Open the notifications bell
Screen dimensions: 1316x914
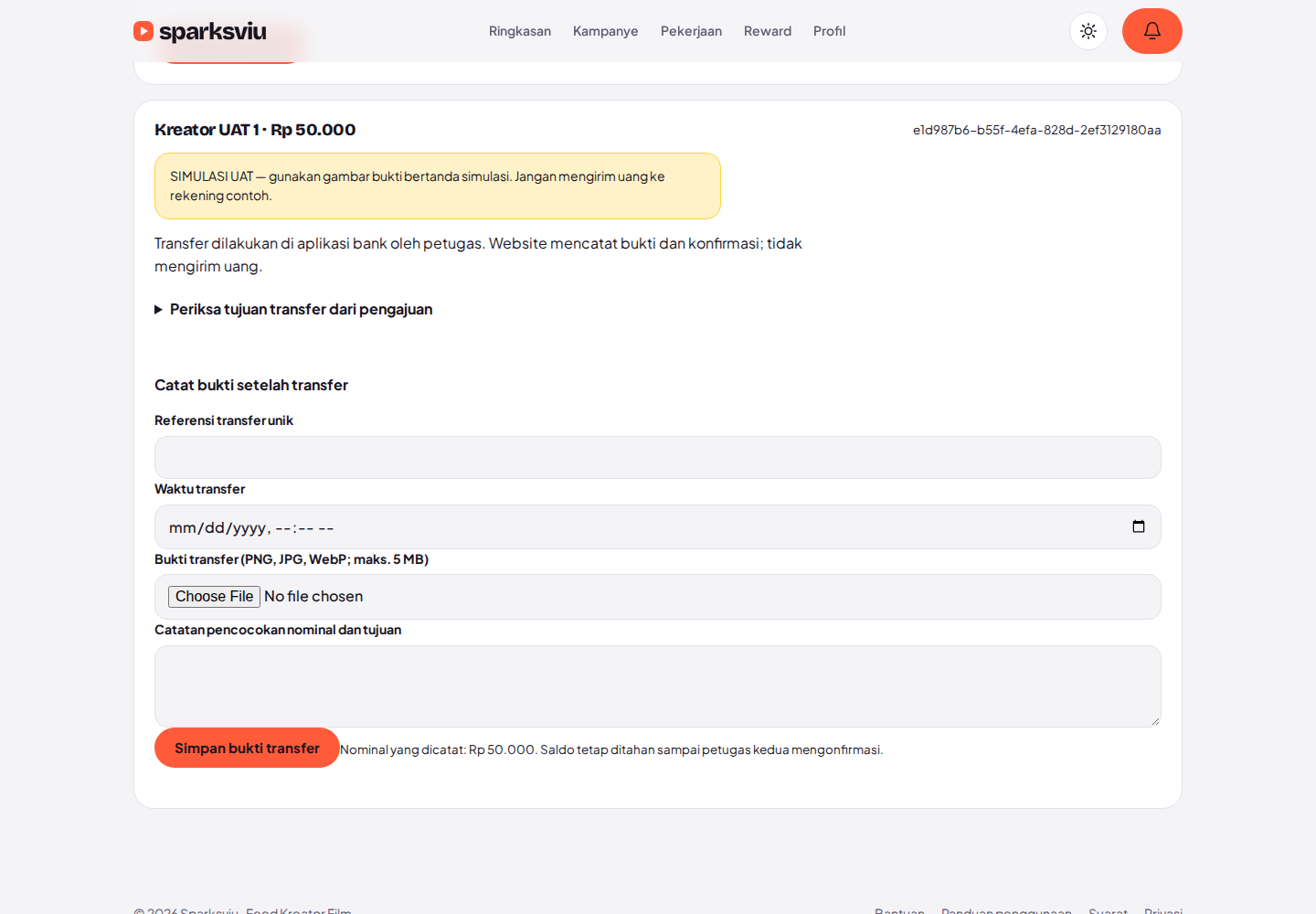coord(1152,31)
